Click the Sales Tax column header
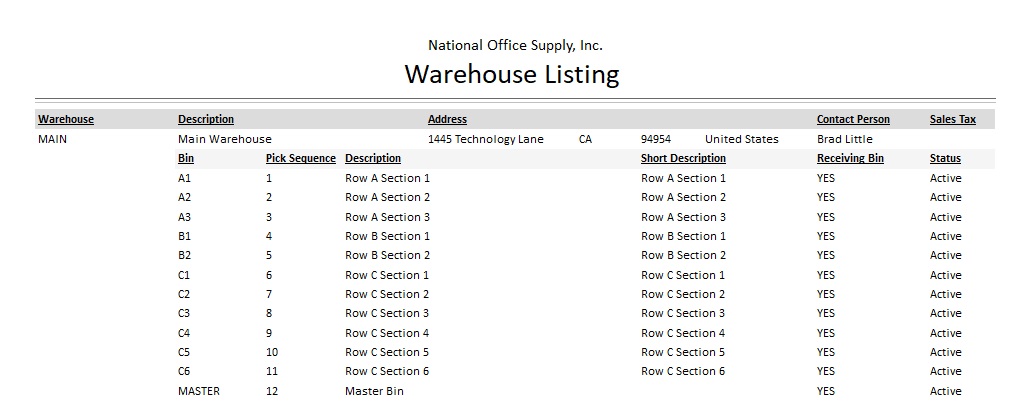This screenshot has width=1034, height=412. pyautogui.click(x=952, y=120)
